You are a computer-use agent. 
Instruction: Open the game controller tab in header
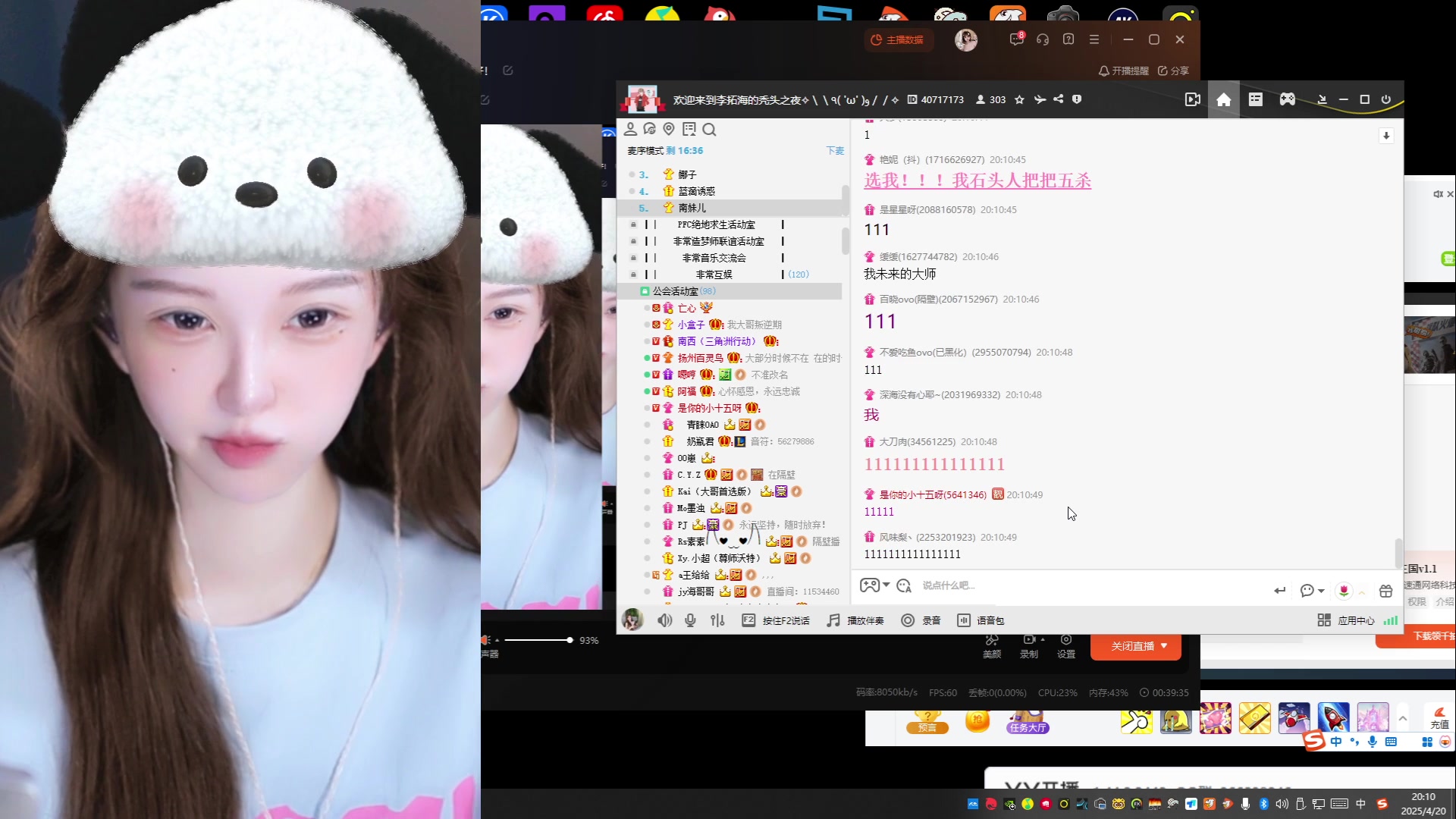pyautogui.click(x=1287, y=99)
